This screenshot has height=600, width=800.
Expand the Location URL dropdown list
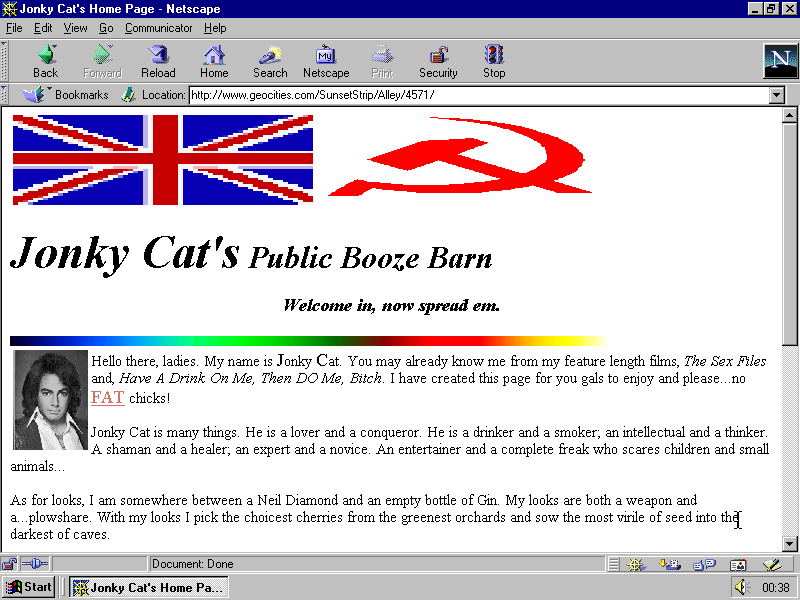(777, 95)
